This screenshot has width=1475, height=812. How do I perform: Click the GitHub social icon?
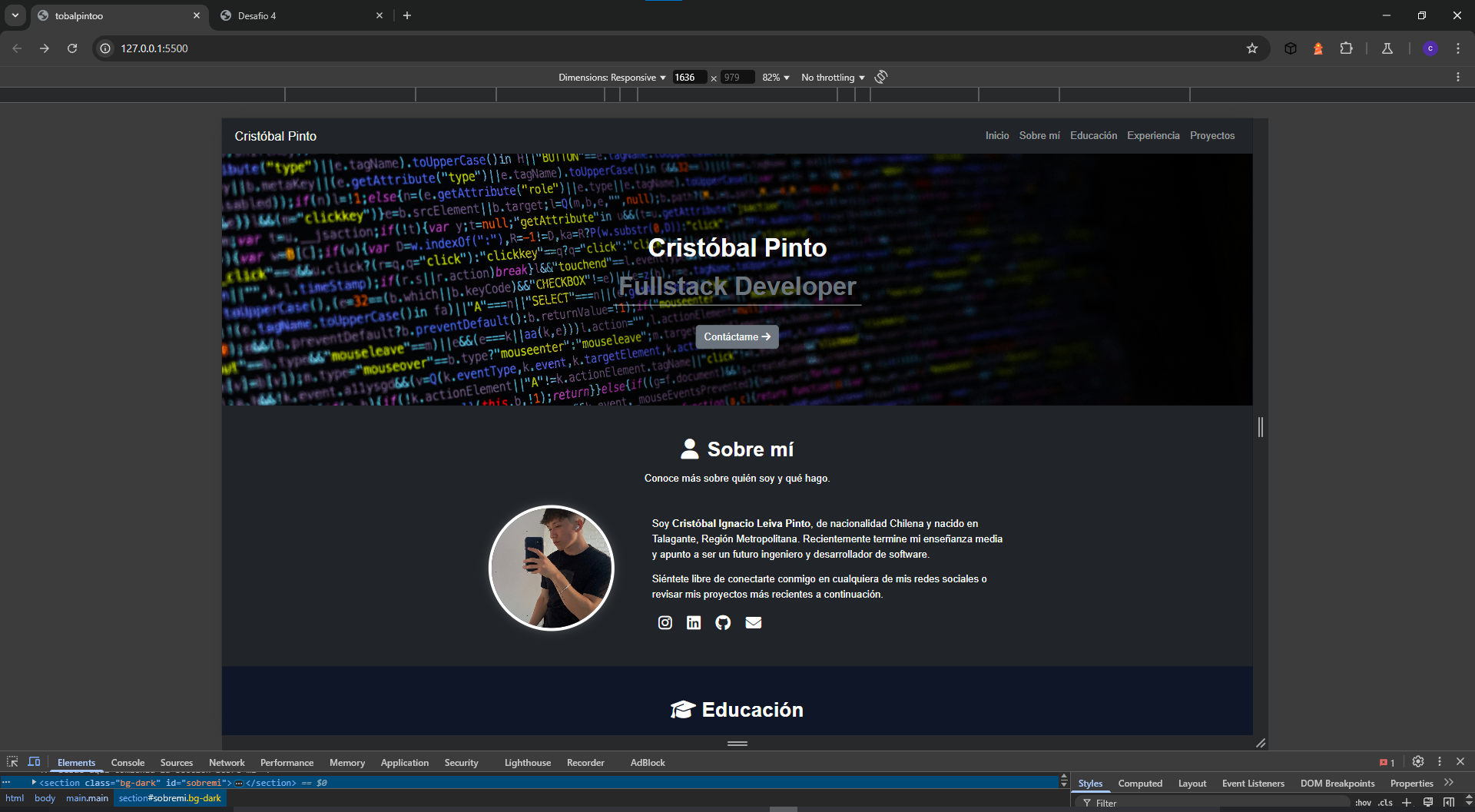723,623
